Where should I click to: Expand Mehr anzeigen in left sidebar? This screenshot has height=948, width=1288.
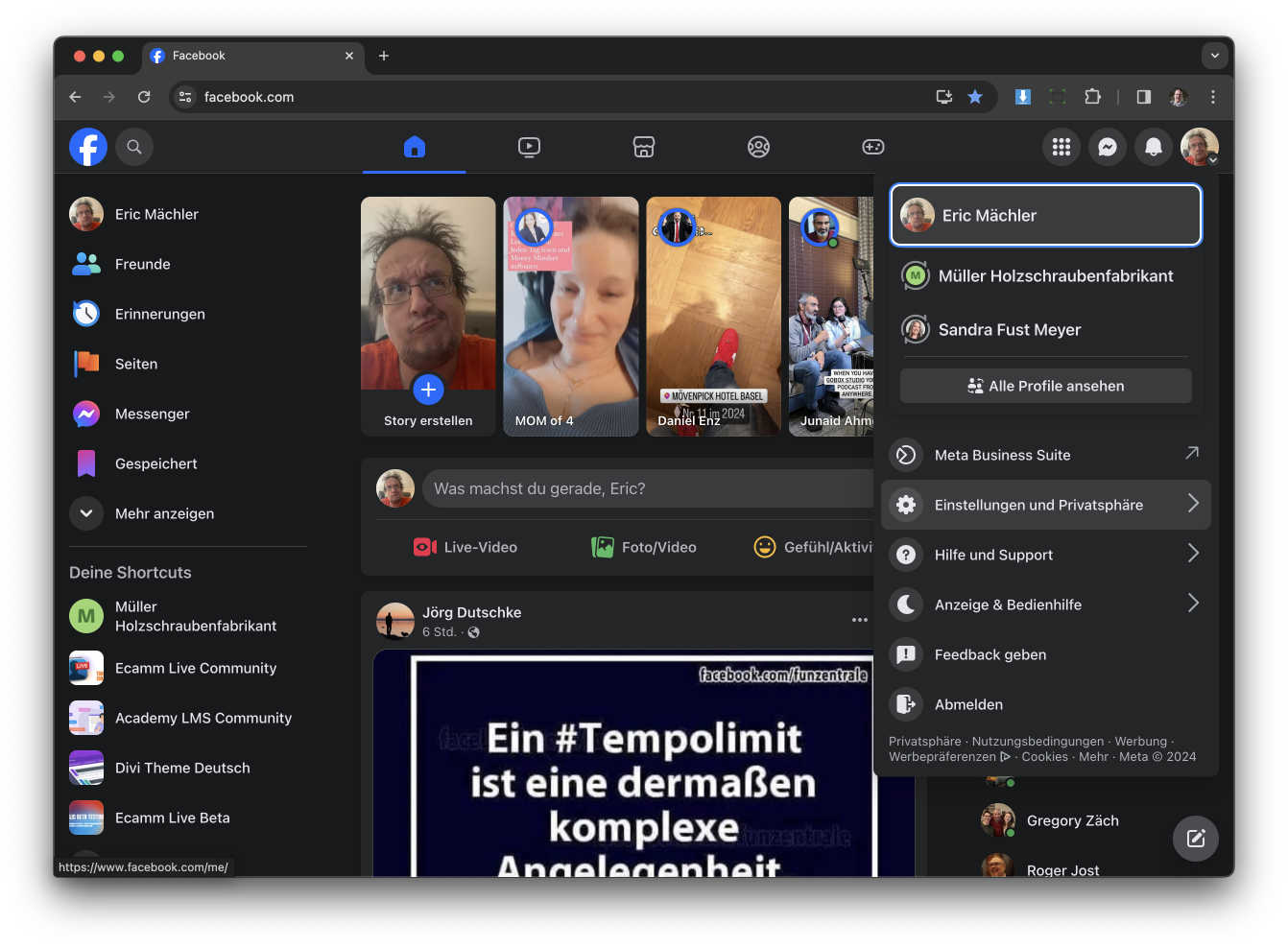[164, 513]
